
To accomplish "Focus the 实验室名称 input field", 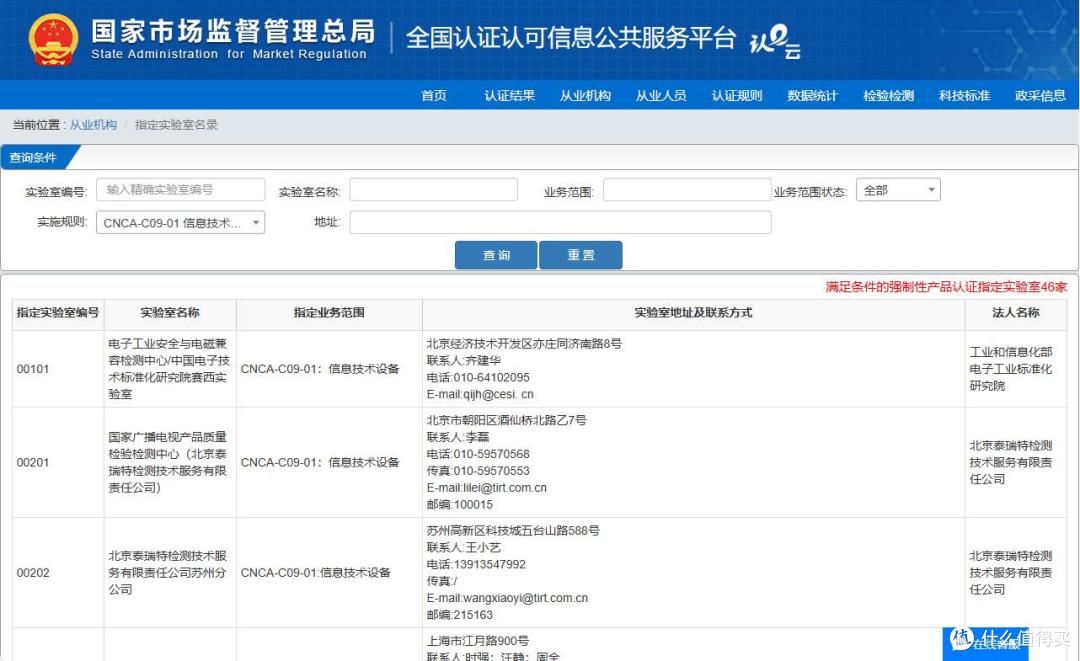I will click(433, 189).
